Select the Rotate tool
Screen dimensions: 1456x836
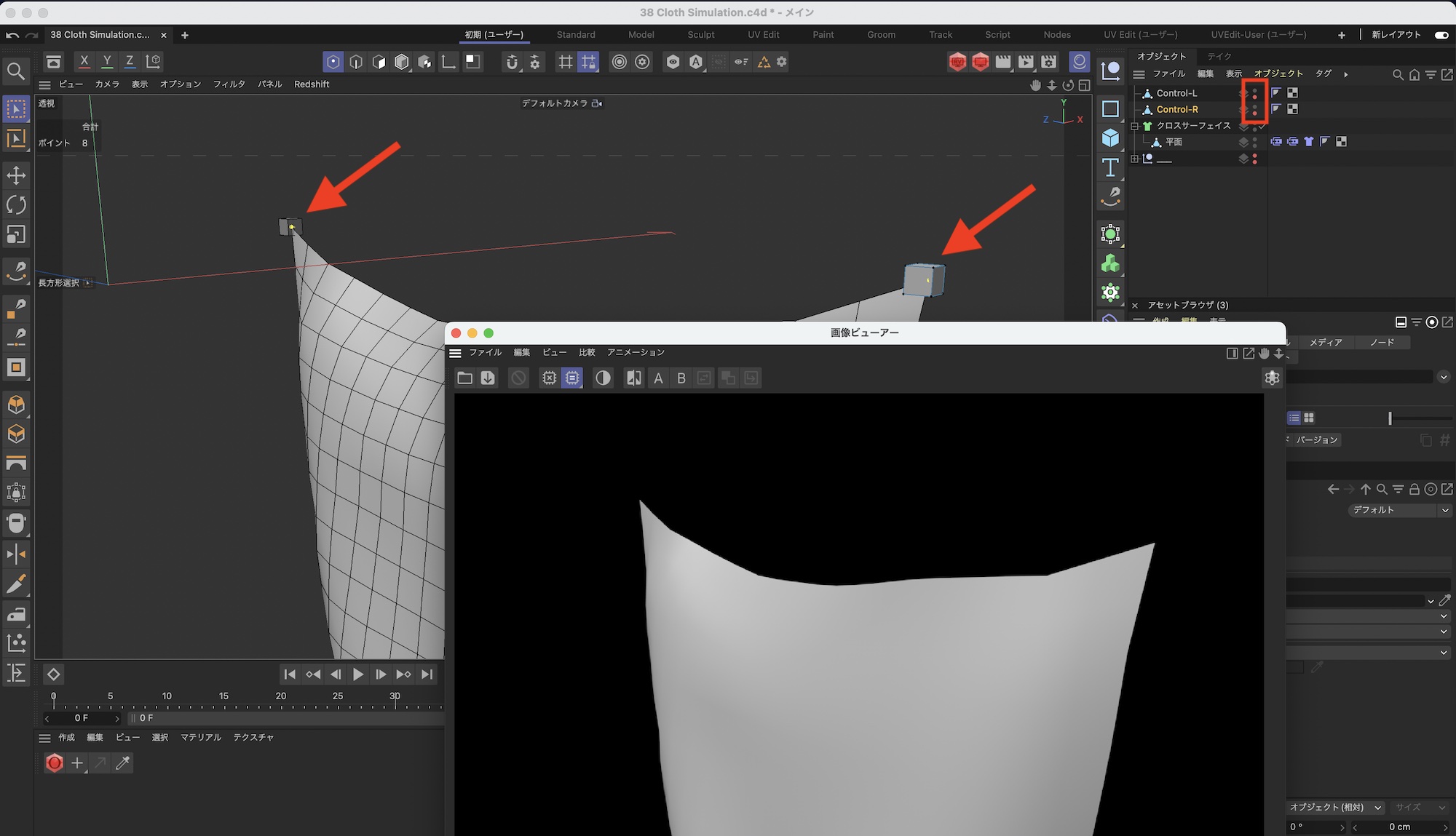(16, 205)
